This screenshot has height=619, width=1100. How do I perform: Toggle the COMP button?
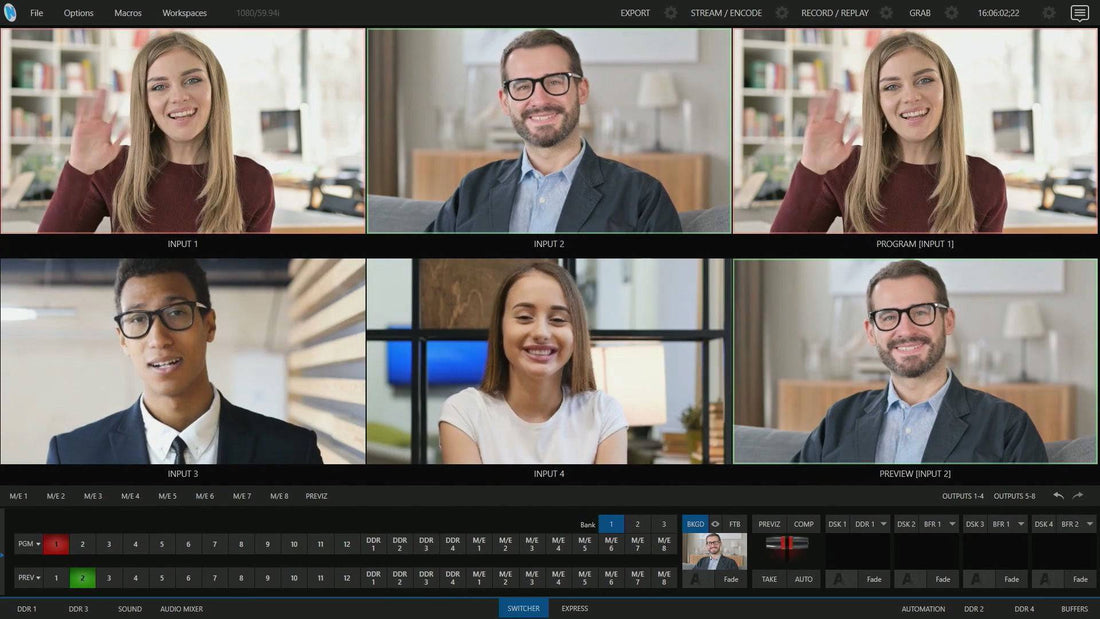(x=803, y=524)
